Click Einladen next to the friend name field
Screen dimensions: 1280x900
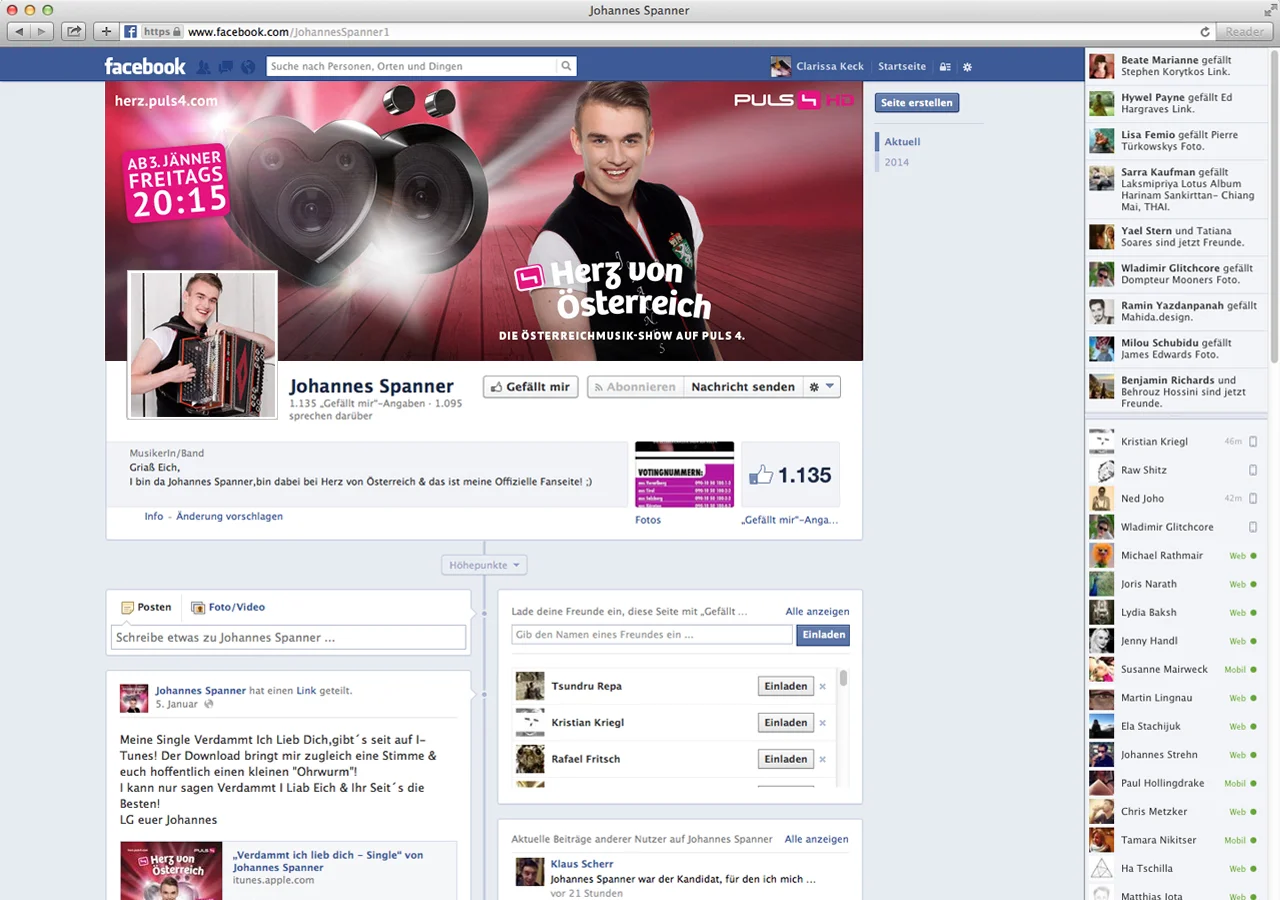(823, 635)
